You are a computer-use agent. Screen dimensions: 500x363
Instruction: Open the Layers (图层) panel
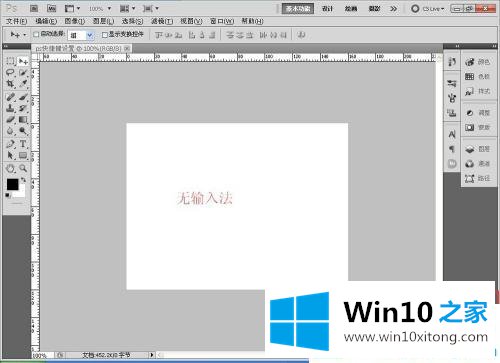(x=478, y=149)
